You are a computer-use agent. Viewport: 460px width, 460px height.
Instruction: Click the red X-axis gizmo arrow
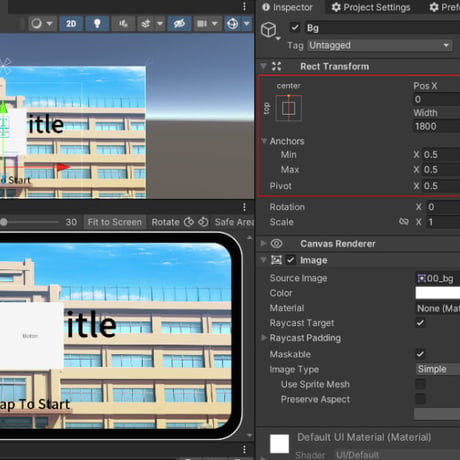coord(63,167)
